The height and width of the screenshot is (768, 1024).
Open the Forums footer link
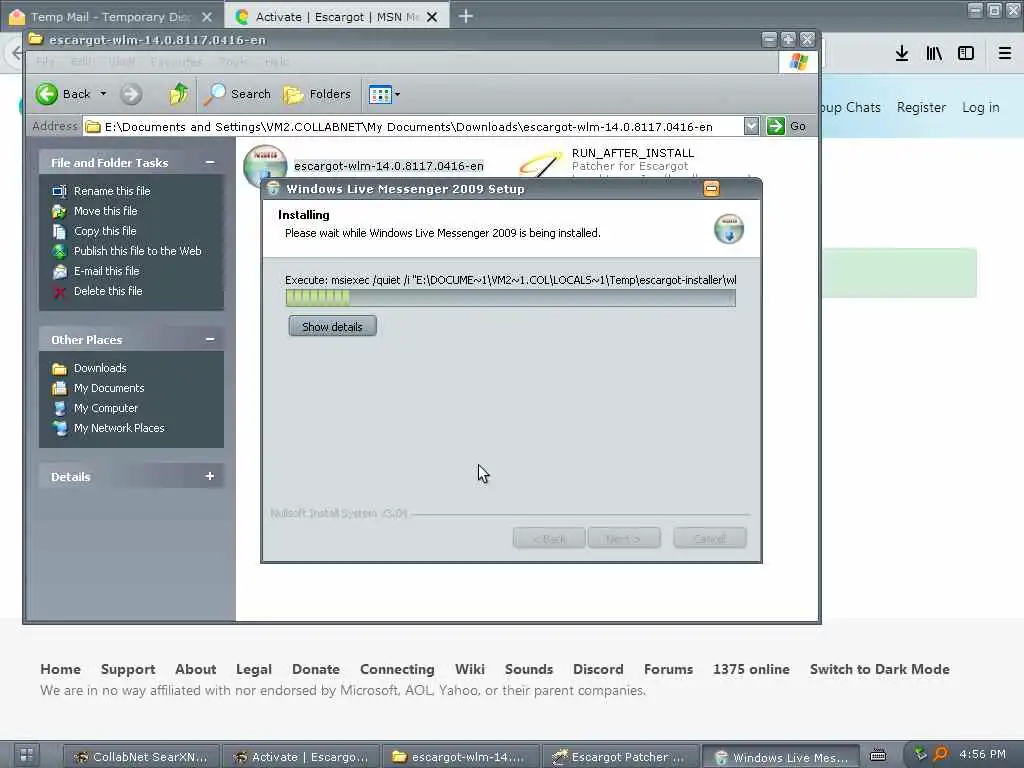(x=668, y=669)
